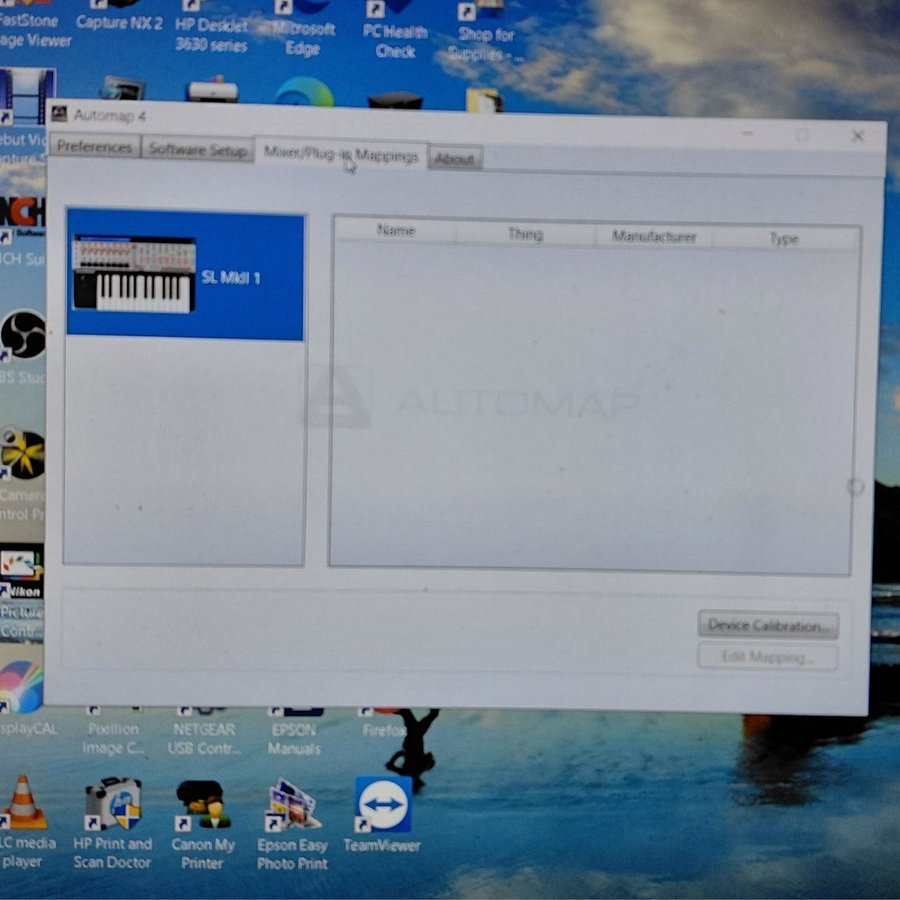Open HP Print and Scan Doctor
This screenshot has height=900, width=900.
pos(112,805)
